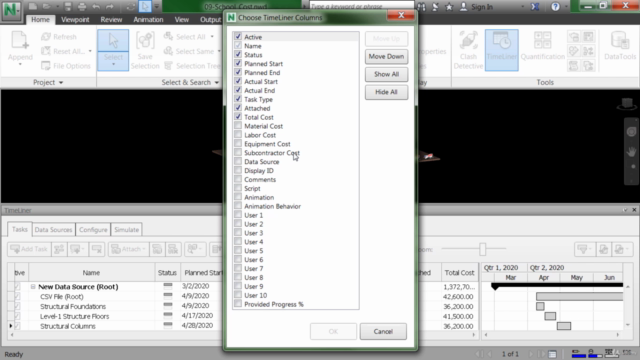The height and width of the screenshot is (360, 640).
Task: Click the Add Task icon in TimeLiner
Action: tap(29, 249)
